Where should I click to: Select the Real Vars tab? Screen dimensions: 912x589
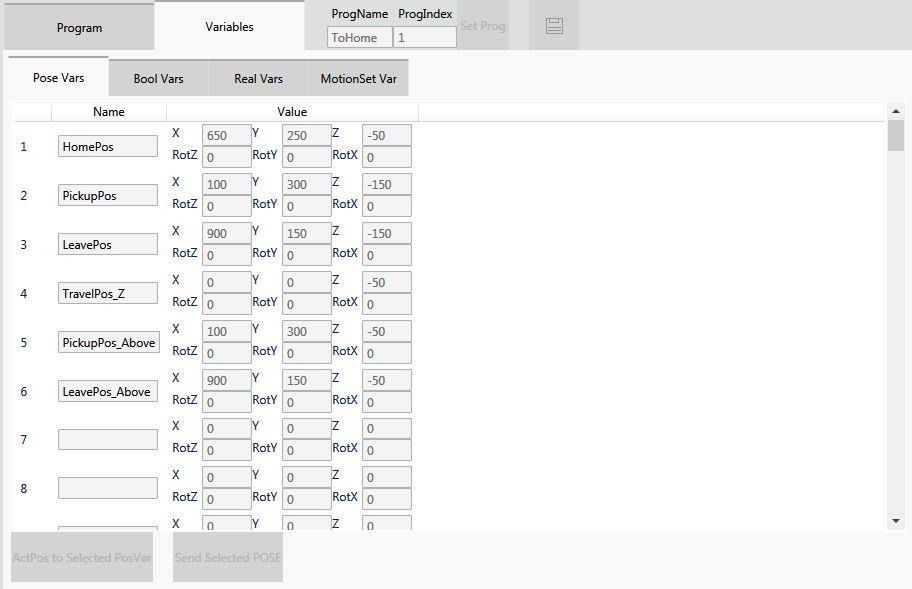click(x=258, y=78)
